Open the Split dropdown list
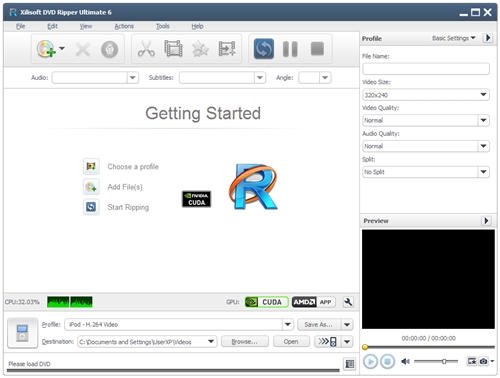Viewport: 500px width, 378px height. pos(426,172)
